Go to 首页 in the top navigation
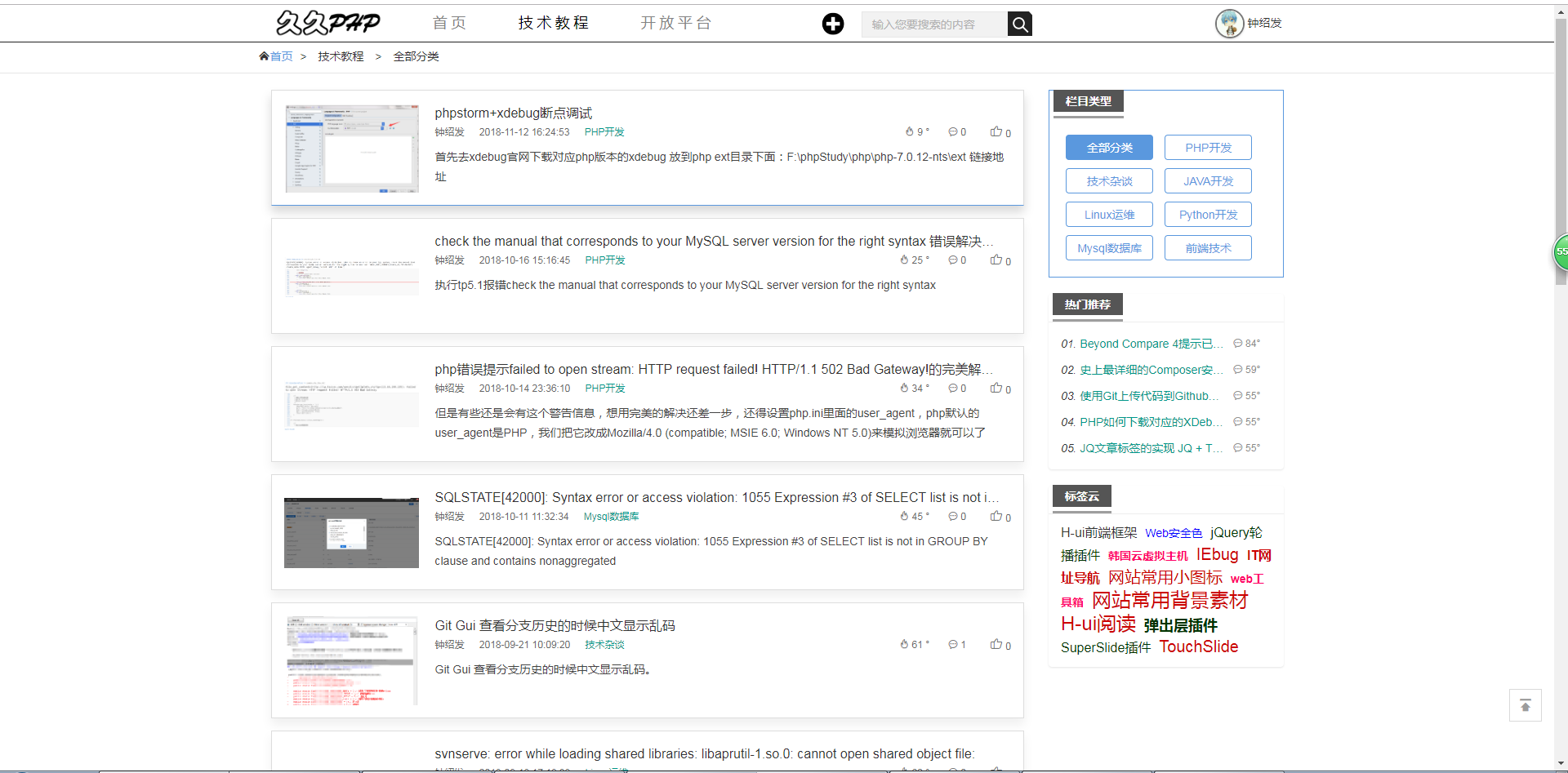 coord(449,23)
